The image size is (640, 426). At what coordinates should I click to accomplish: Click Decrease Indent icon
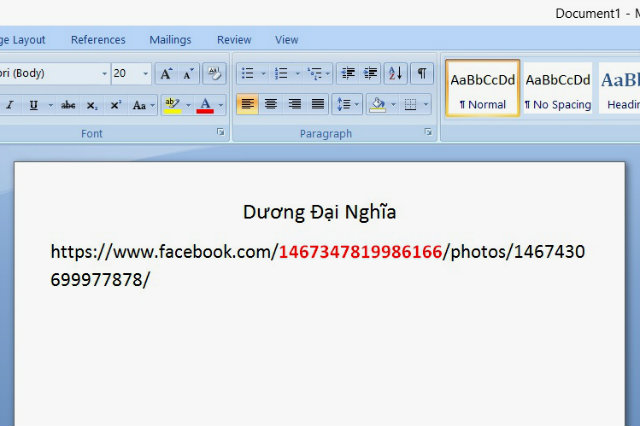pos(348,74)
